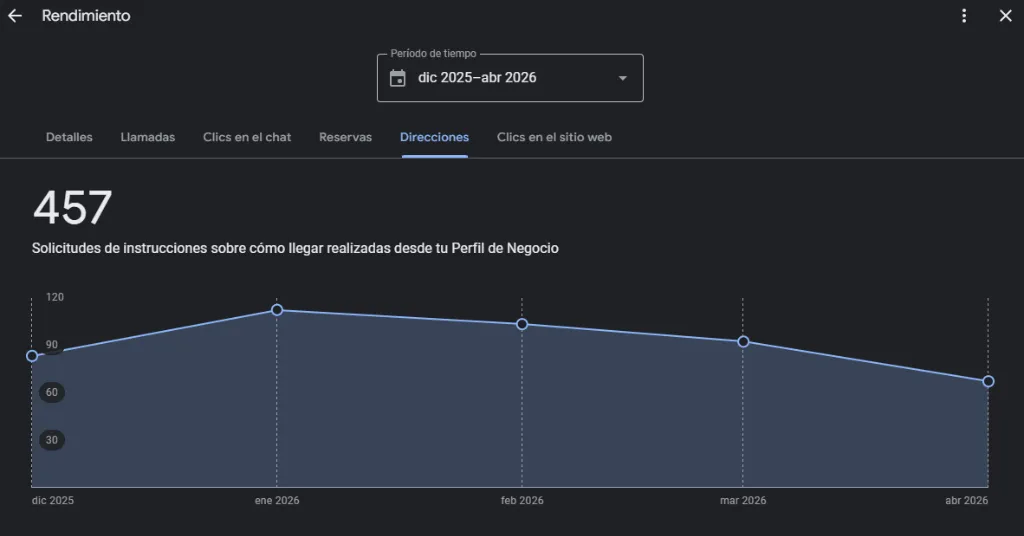This screenshot has height=536, width=1024.
Task: Open the three-dot more options menu
Action: pyautogui.click(x=964, y=16)
